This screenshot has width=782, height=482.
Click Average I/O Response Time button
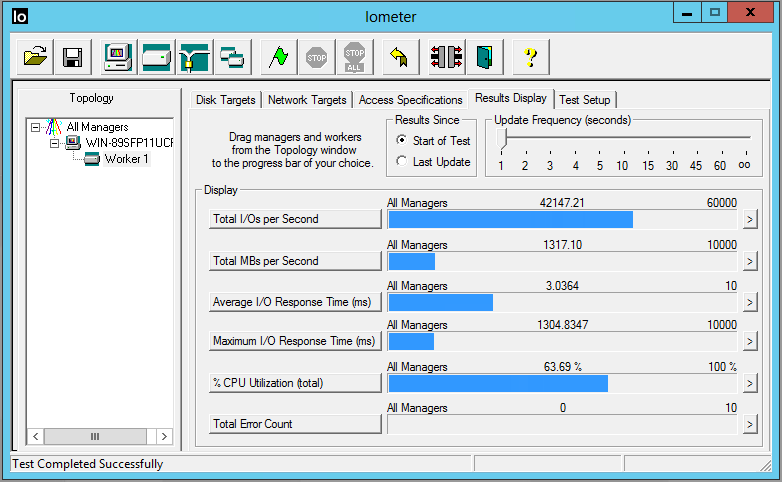(295, 302)
